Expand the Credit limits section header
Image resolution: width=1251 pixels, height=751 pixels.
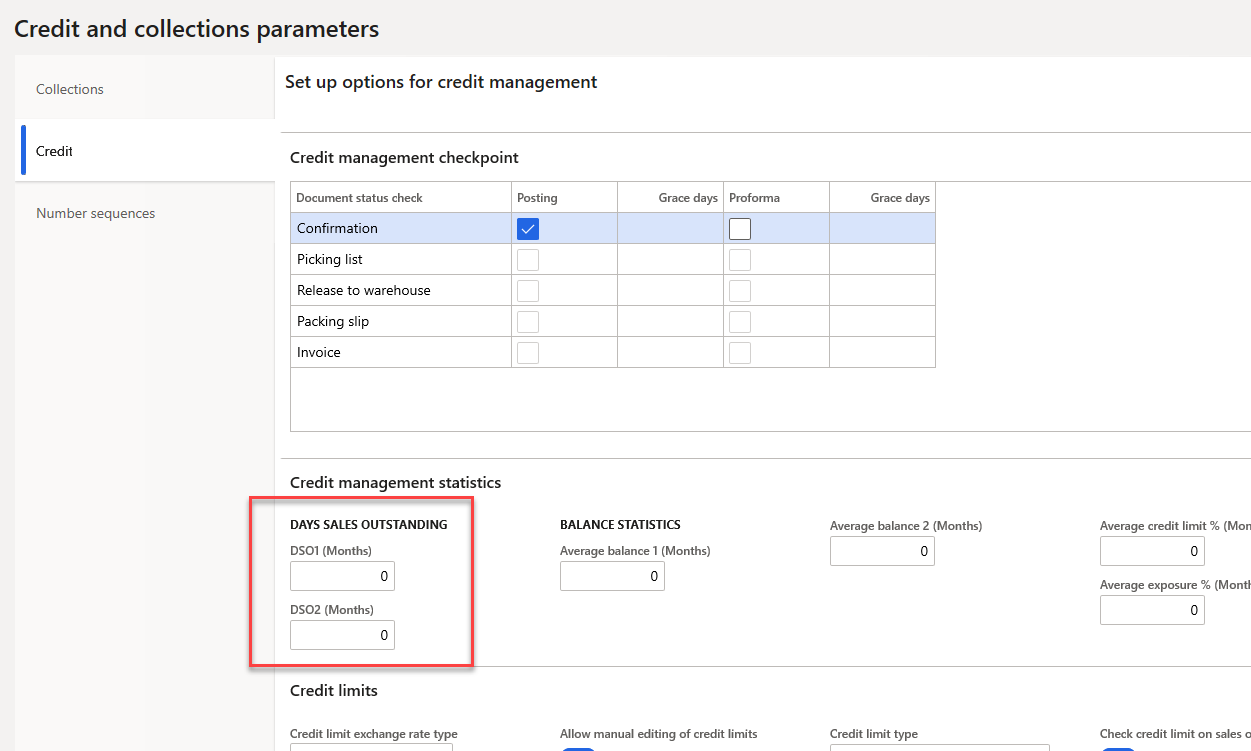334,691
